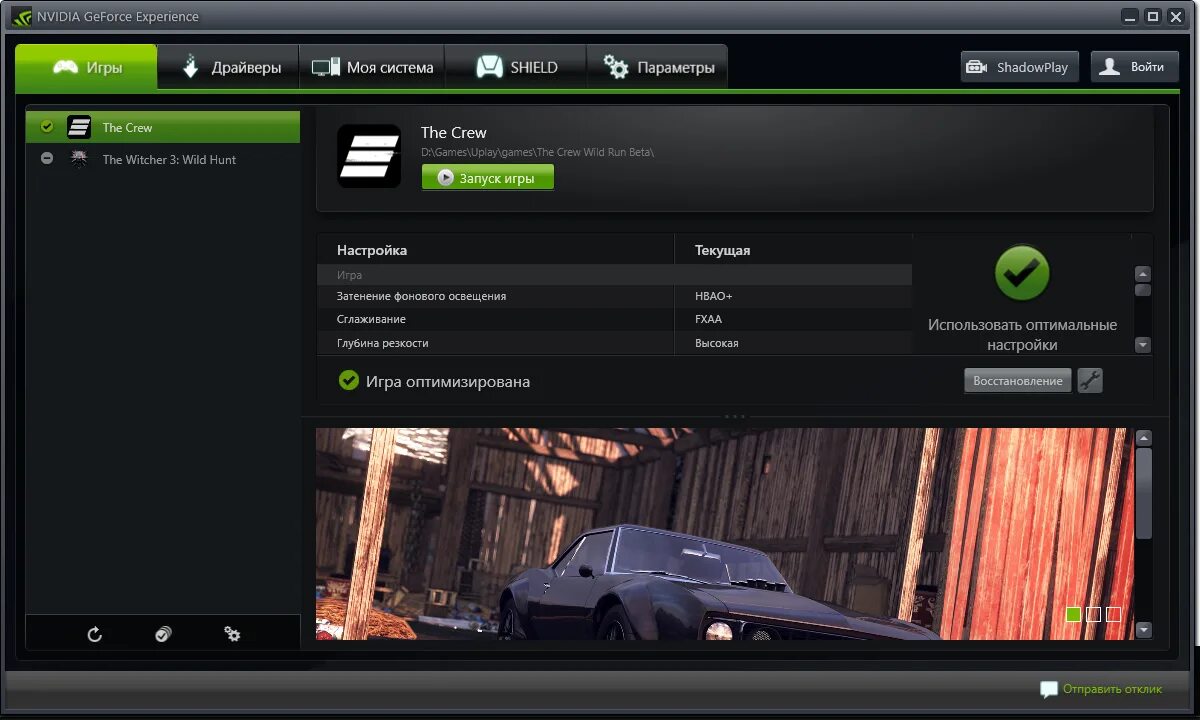Minimize the GeForce Experience window

tap(1130, 15)
